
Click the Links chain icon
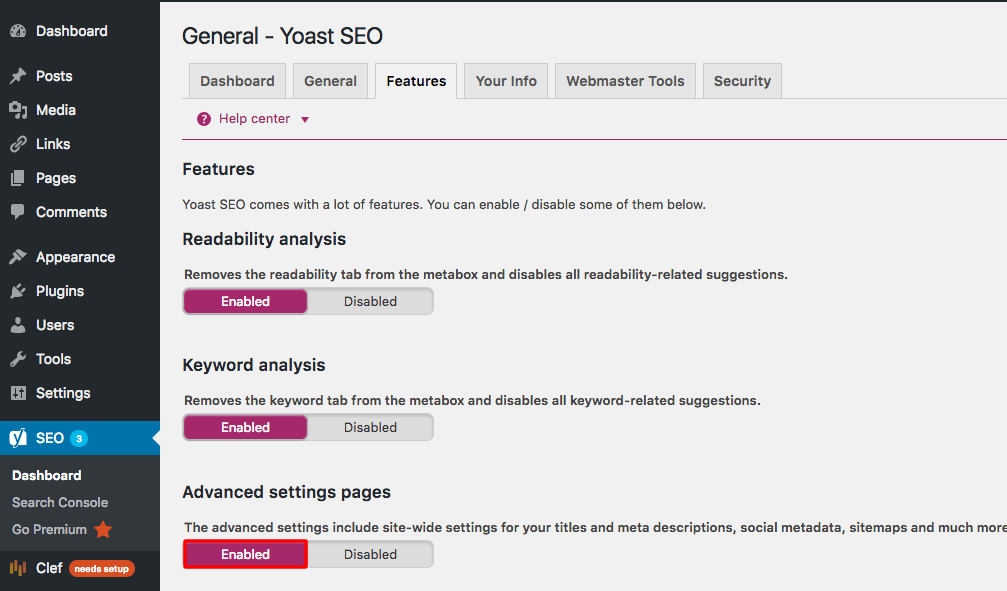click(x=18, y=144)
